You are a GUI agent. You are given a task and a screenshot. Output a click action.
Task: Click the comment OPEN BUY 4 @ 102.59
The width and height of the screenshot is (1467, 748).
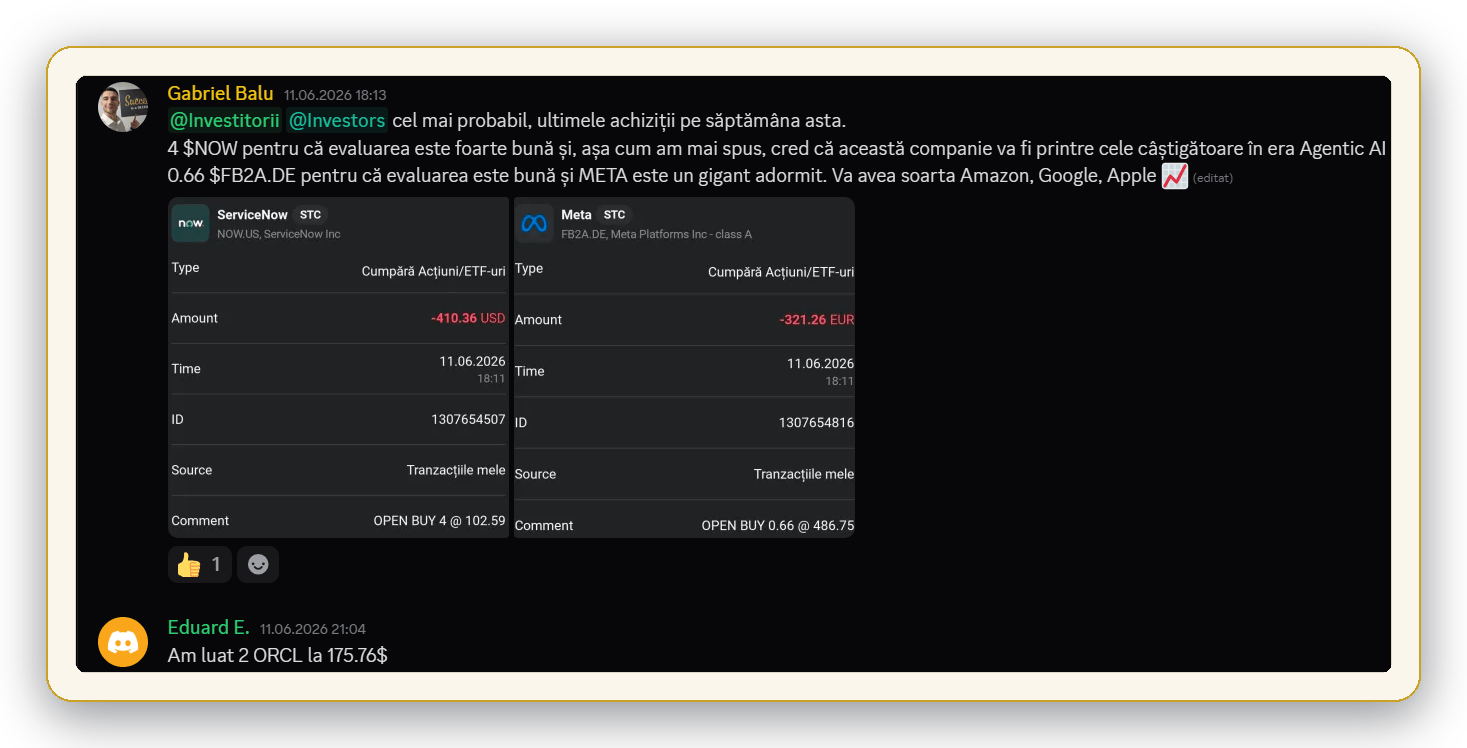(x=440, y=521)
